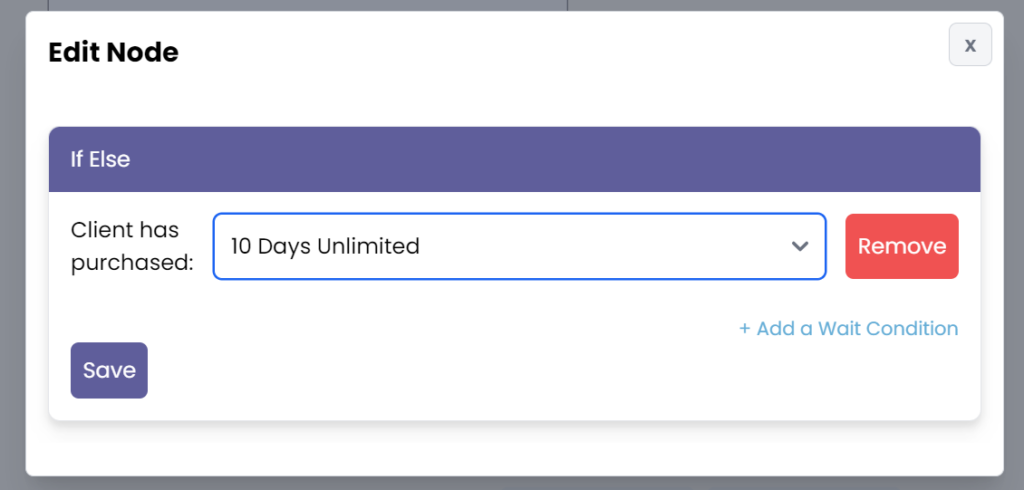The width and height of the screenshot is (1024, 490).
Task: Click the plus sign before Add a Wait Condition
Action: click(x=744, y=328)
